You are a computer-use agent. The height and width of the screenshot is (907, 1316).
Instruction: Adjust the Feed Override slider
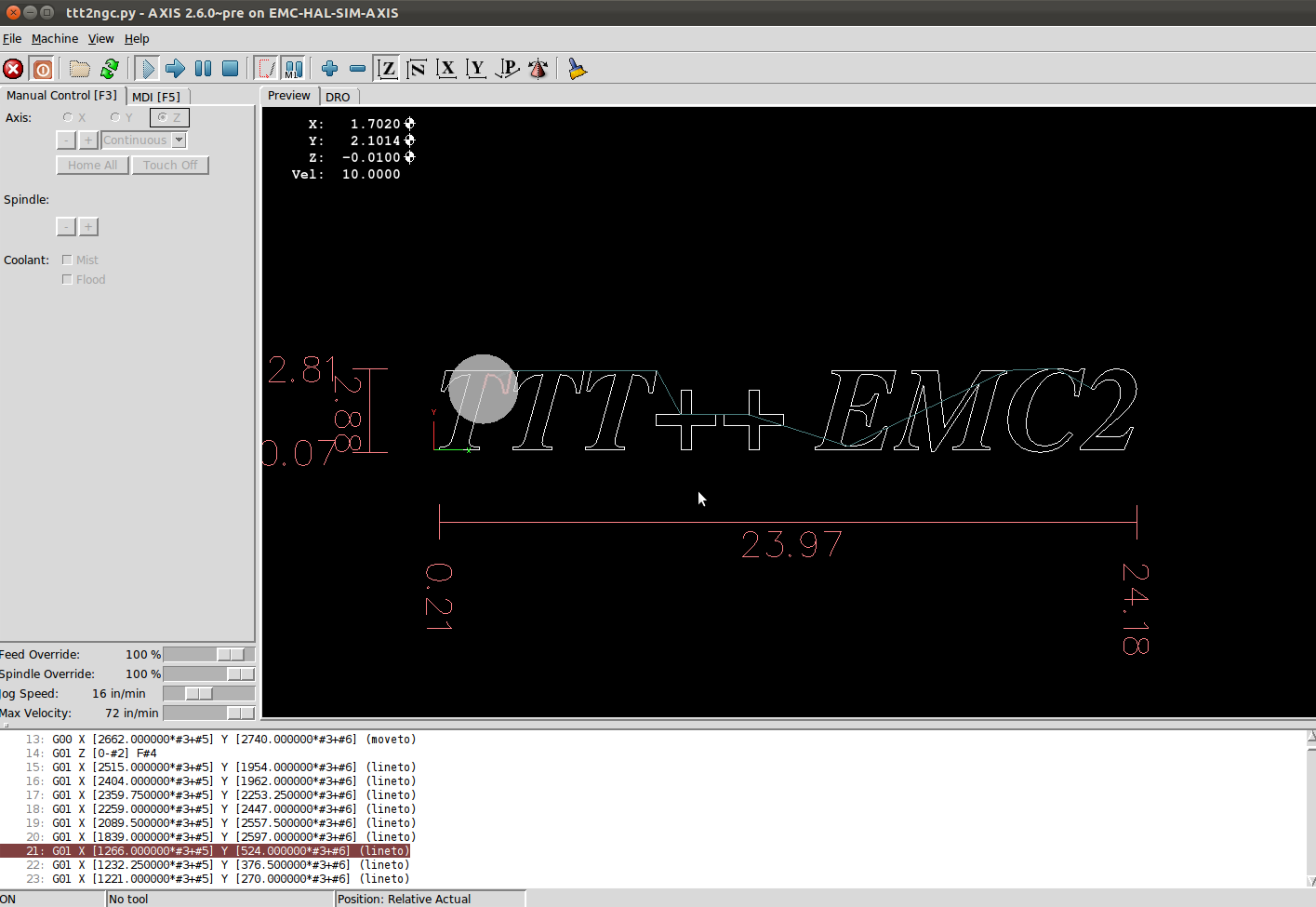coord(209,655)
